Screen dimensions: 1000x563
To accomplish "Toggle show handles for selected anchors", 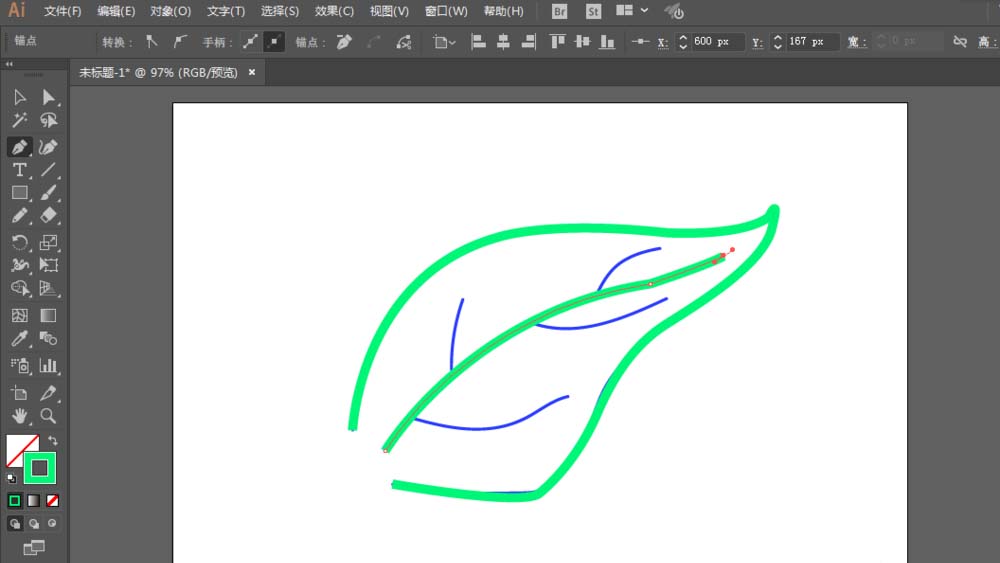I will [x=250, y=41].
